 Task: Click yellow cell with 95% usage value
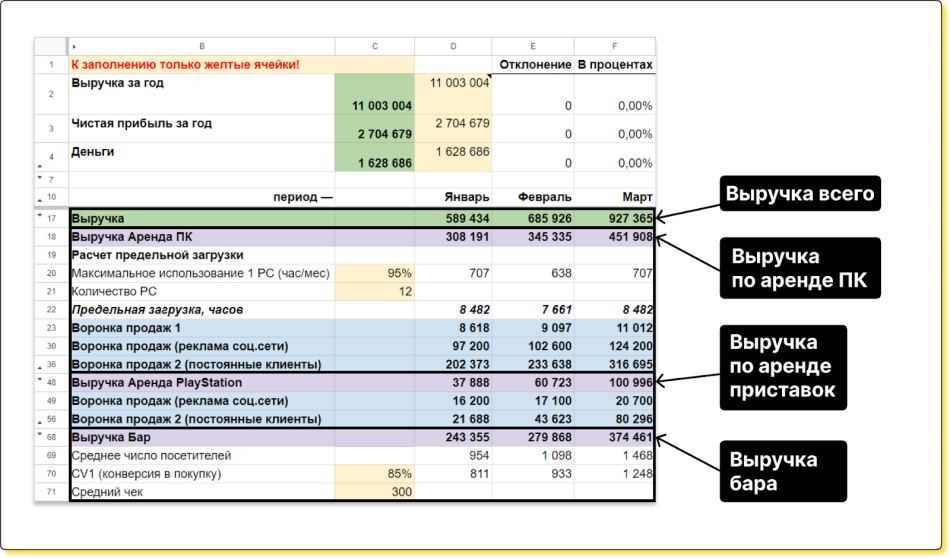(x=374, y=272)
